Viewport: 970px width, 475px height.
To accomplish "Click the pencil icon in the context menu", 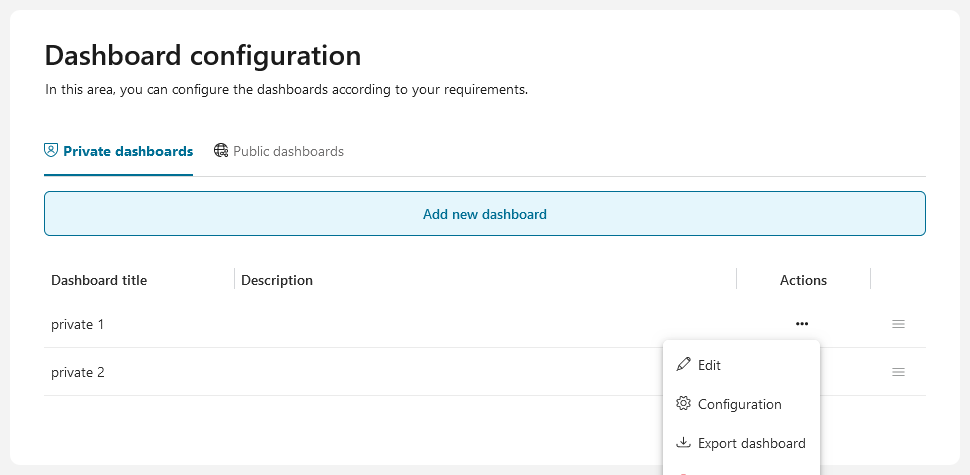I will pos(684,365).
